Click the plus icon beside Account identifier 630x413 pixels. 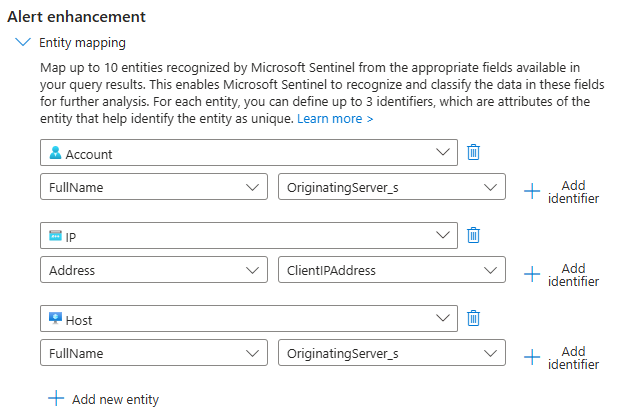click(x=532, y=191)
